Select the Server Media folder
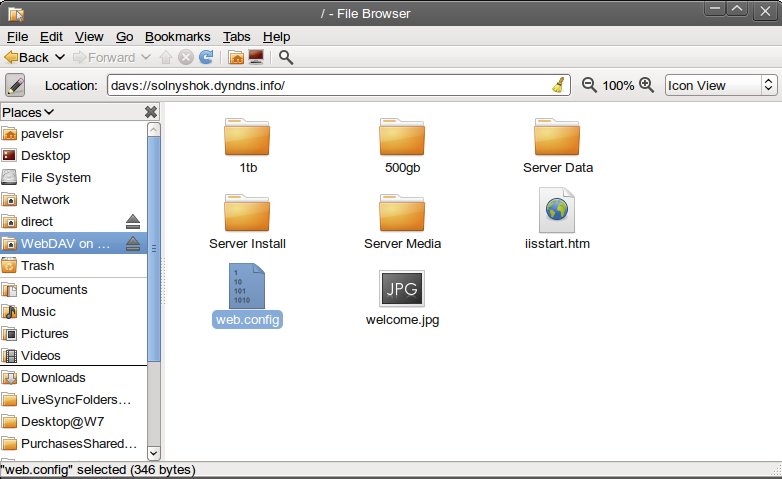782x479 pixels. click(402, 222)
